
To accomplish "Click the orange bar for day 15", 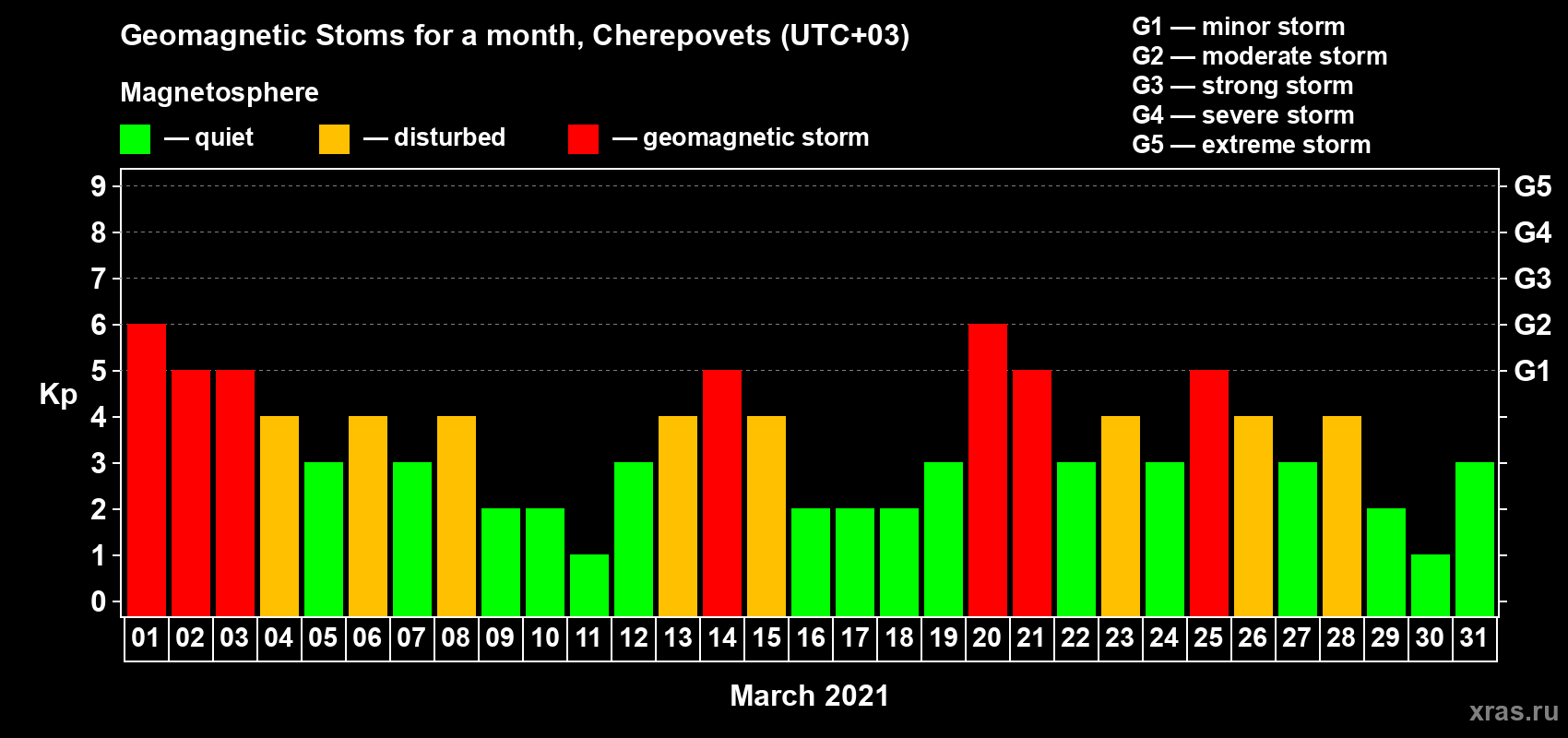I will pyautogui.click(x=766, y=517).
